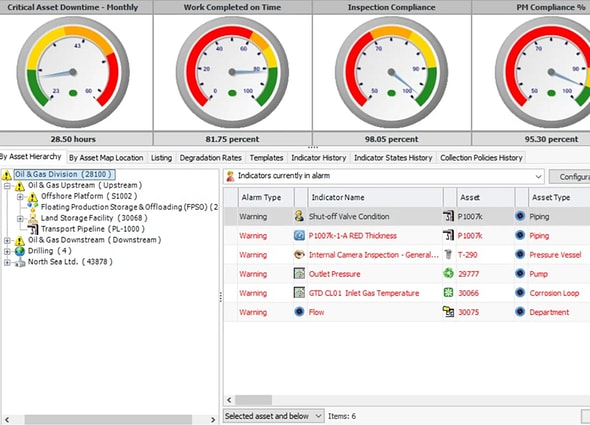Open the Indicator States History tab

tap(393, 158)
